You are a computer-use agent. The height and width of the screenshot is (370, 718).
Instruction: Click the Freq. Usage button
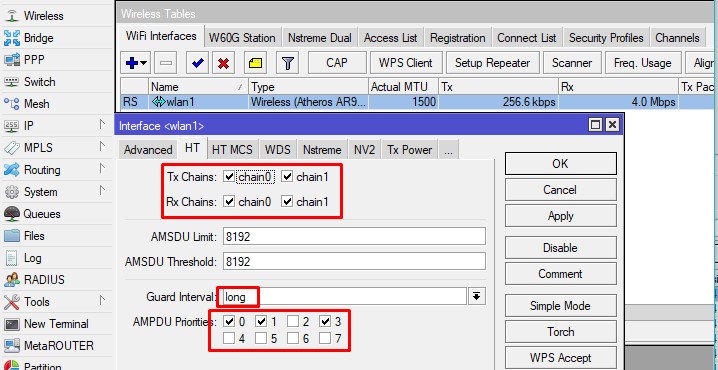tap(642, 63)
